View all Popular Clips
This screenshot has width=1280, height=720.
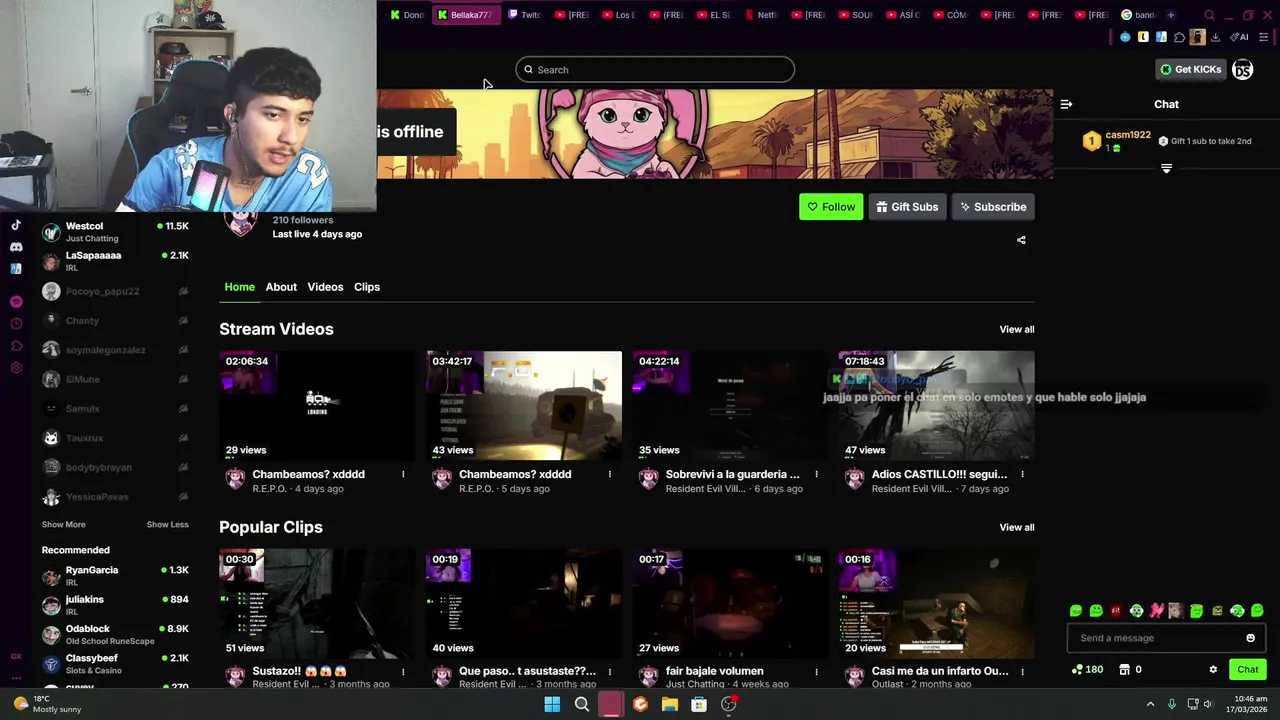(x=1017, y=527)
